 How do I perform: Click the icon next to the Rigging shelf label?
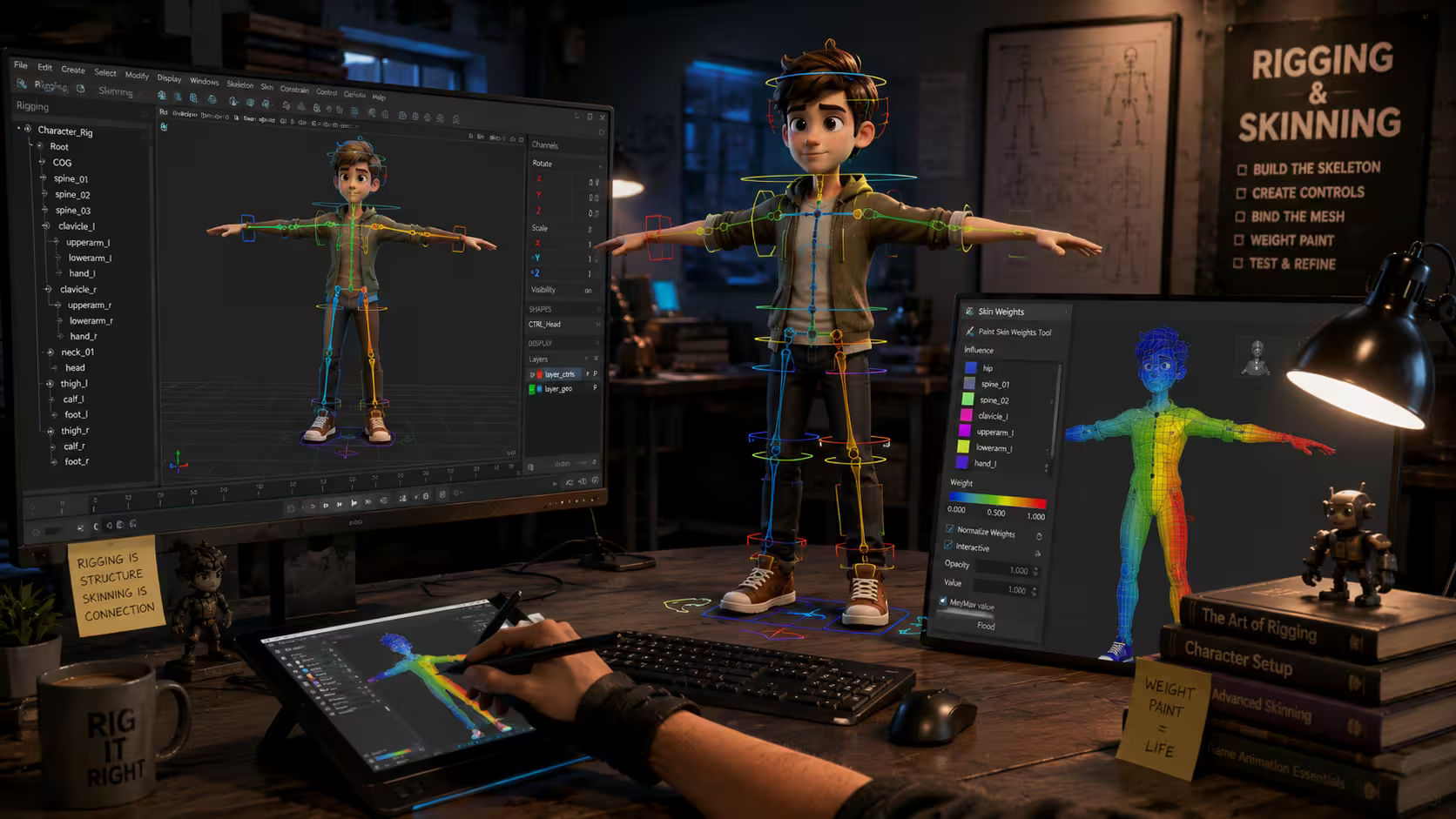pos(22,84)
